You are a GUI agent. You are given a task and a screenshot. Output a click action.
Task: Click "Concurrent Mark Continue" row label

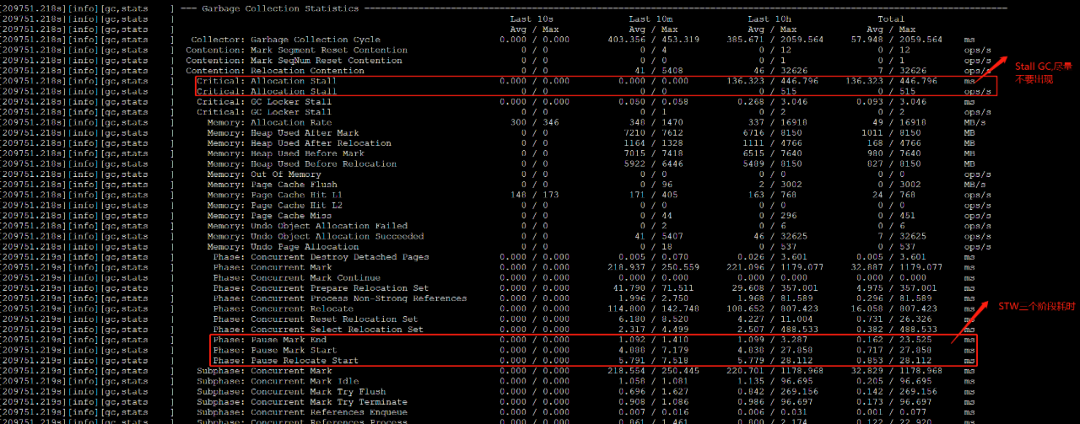(315, 277)
